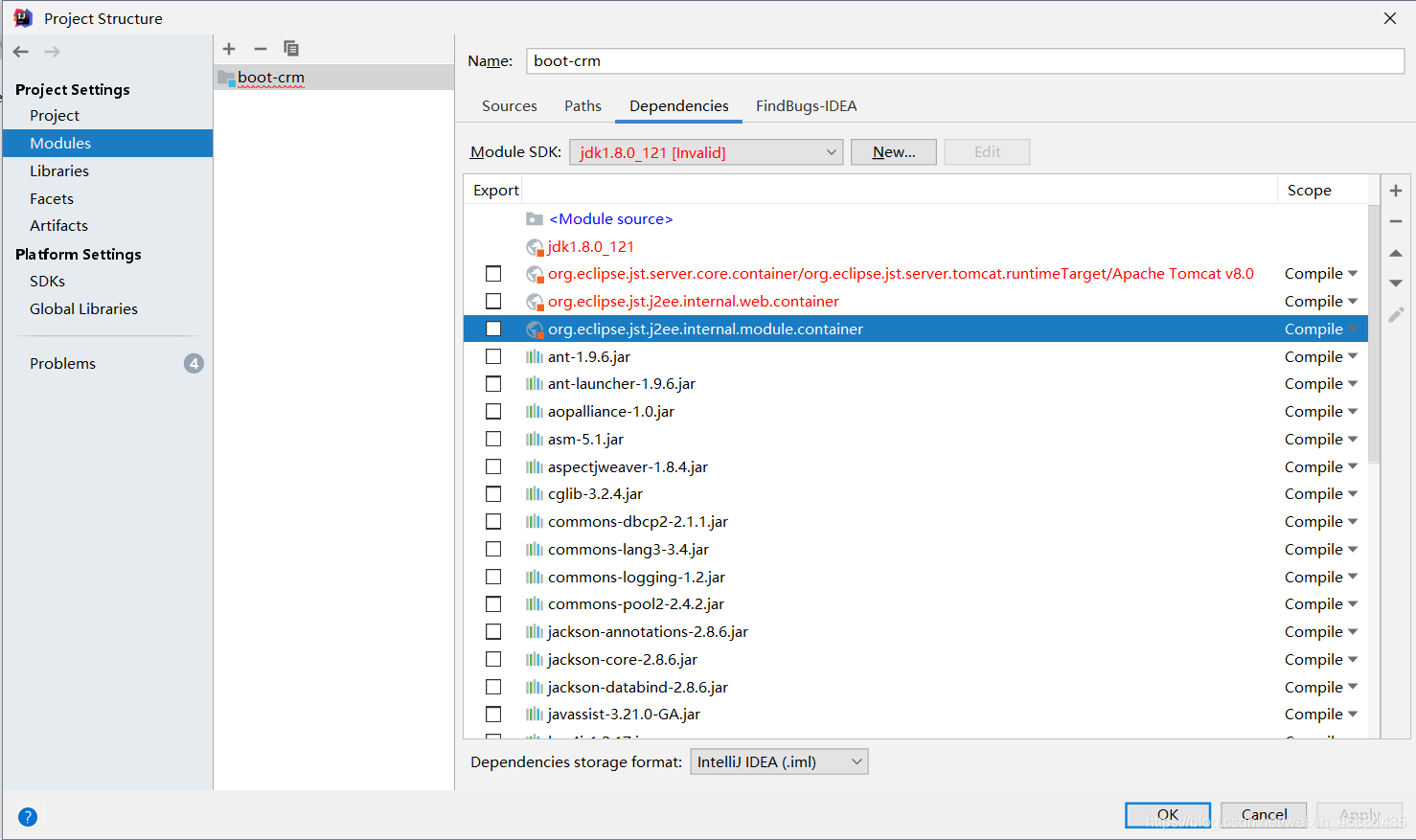Open the FindBugs-IDEA tab
Screen dimensions: 1416x840
(x=806, y=106)
